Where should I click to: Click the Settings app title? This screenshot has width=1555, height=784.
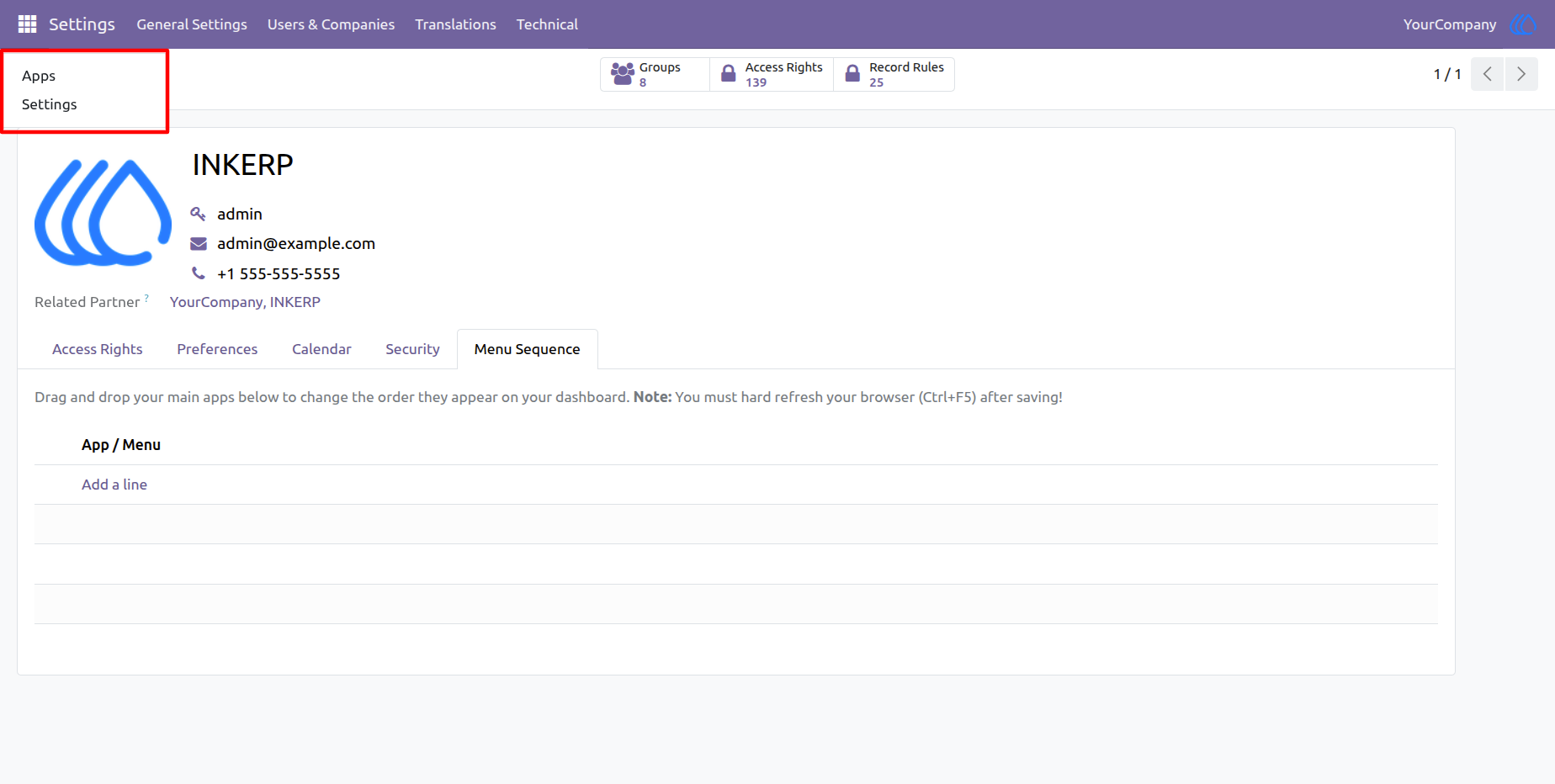coord(82,24)
